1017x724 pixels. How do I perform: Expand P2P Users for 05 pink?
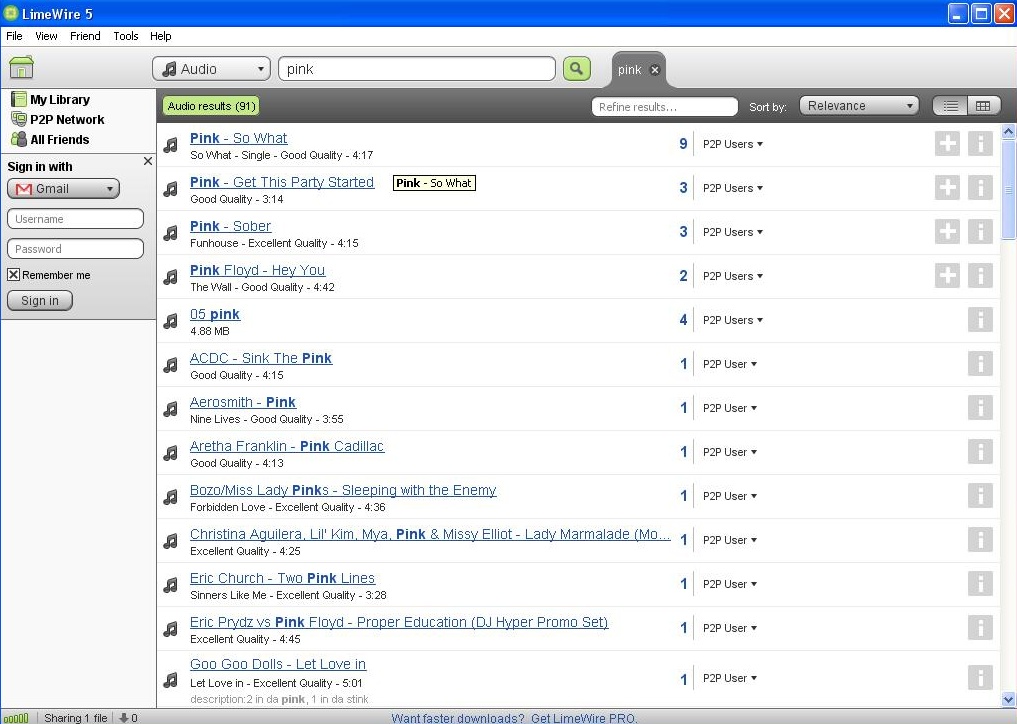pyautogui.click(x=733, y=320)
